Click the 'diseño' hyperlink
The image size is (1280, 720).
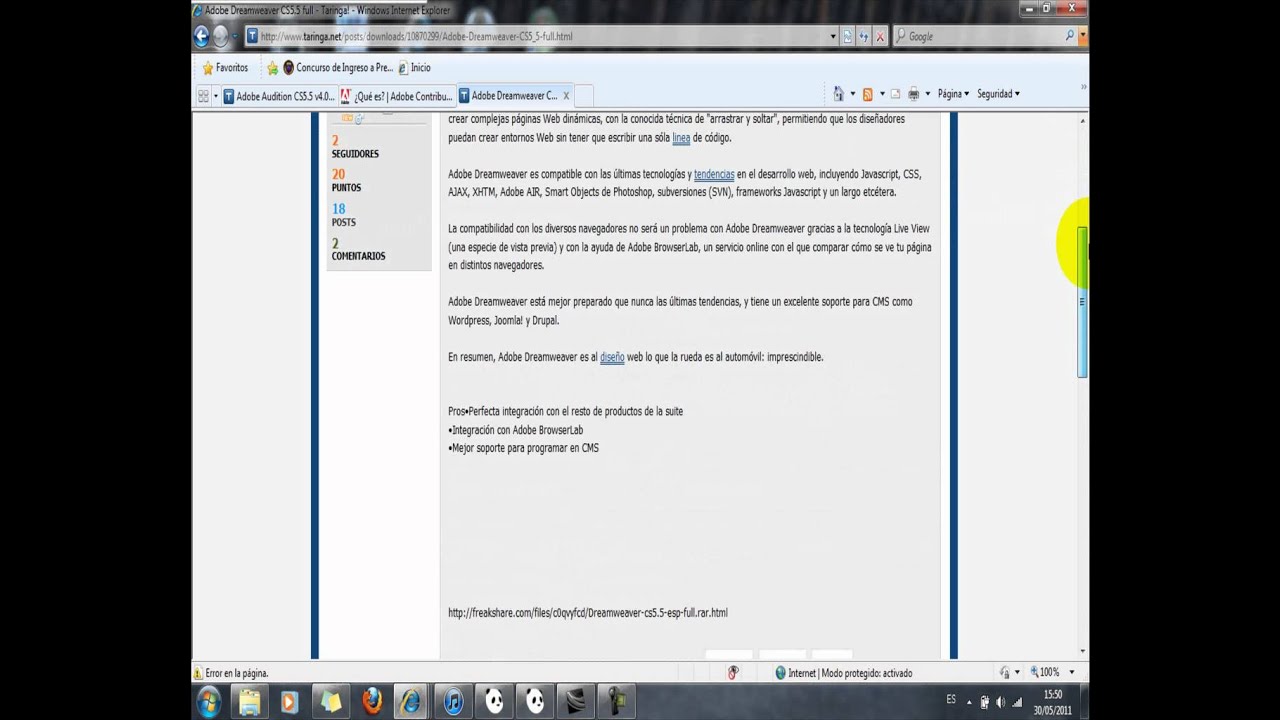(612, 357)
